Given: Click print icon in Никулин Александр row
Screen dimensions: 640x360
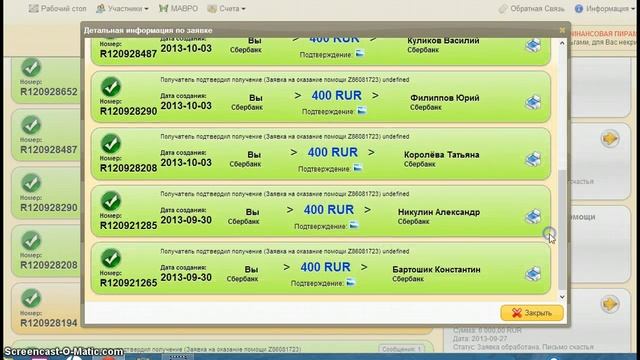Looking at the screenshot, I should (x=533, y=216).
